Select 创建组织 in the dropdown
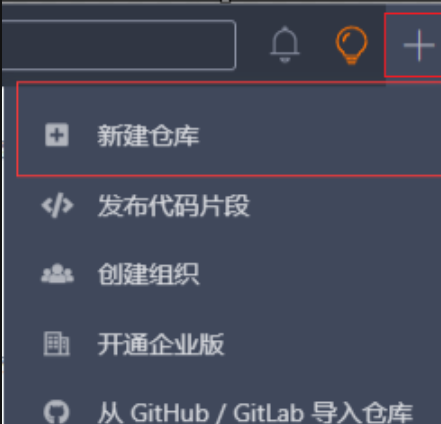 148,274
